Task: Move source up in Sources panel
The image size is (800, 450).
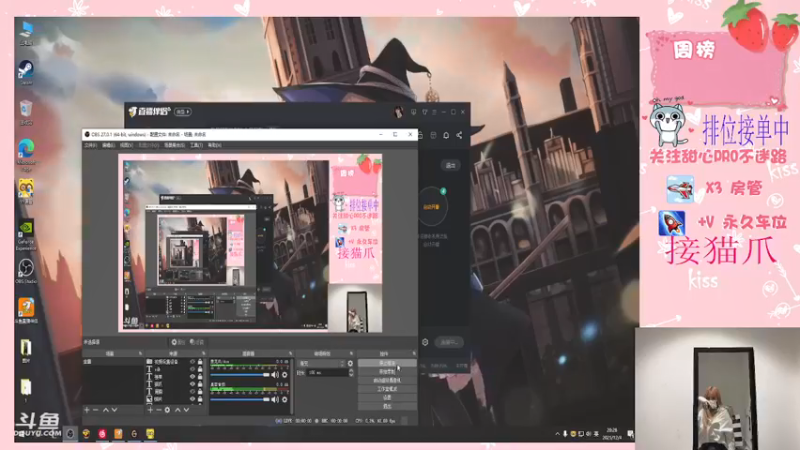Action: coord(178,410)
